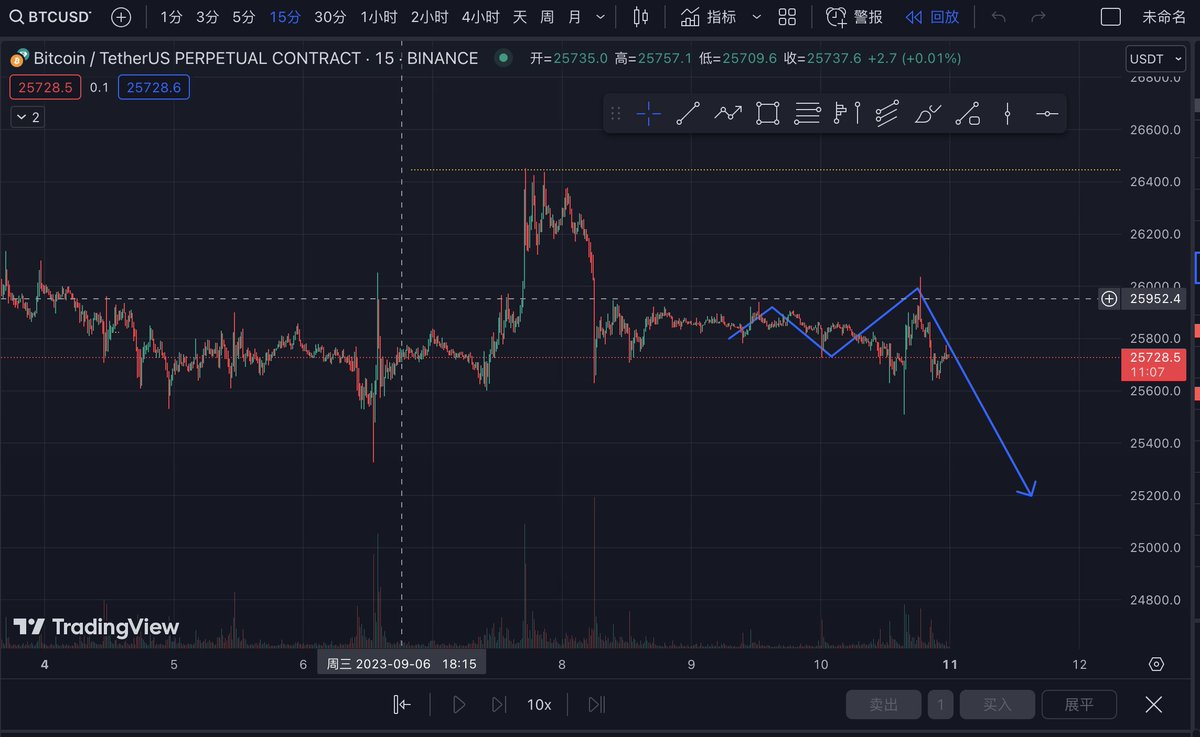Click the TradingView logo
Screen dimensions: 1200x737
pyautogui.click(x=96, y=627)
